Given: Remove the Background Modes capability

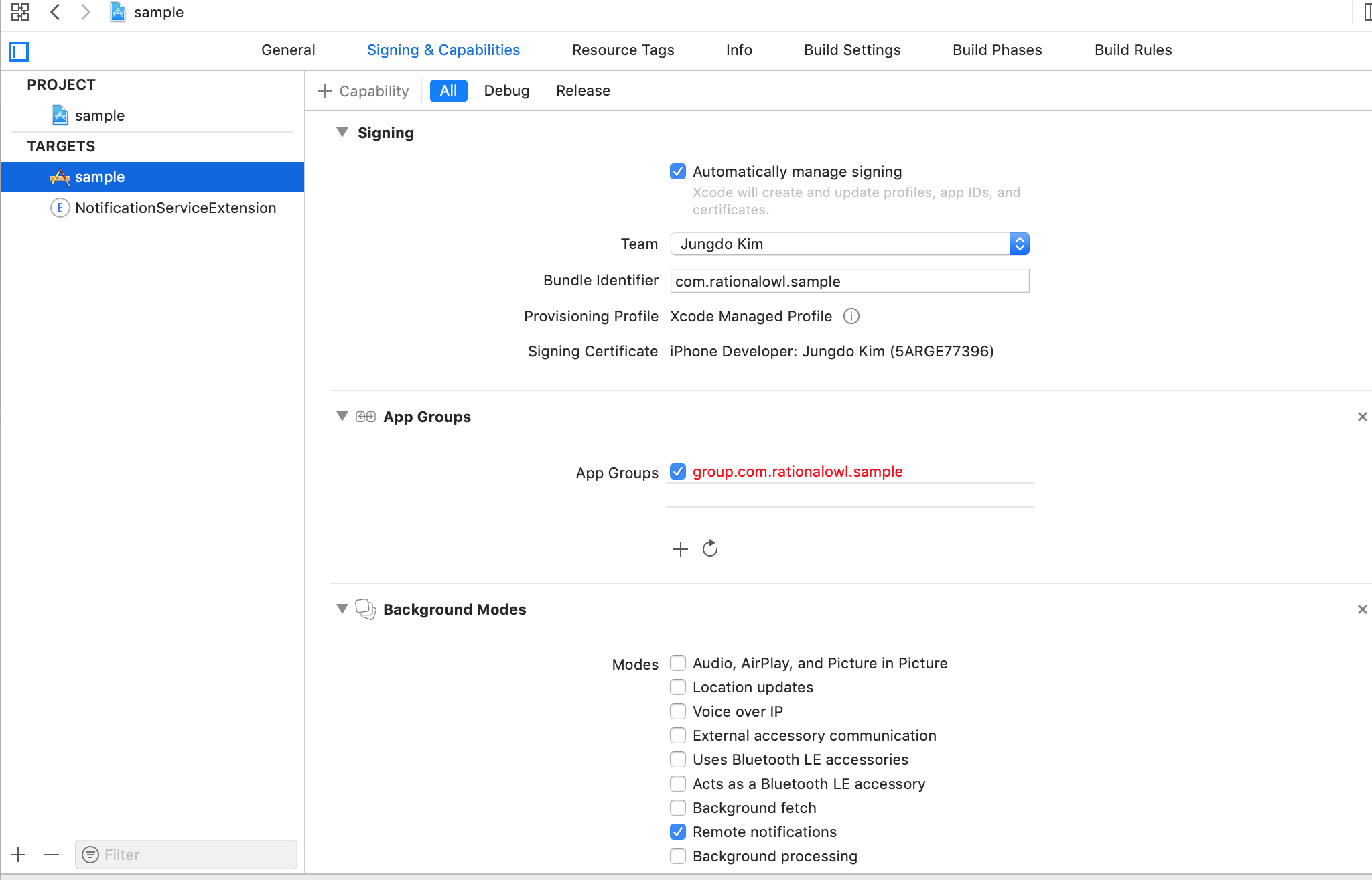Looking at the screenshot, I should [1361, 609].
